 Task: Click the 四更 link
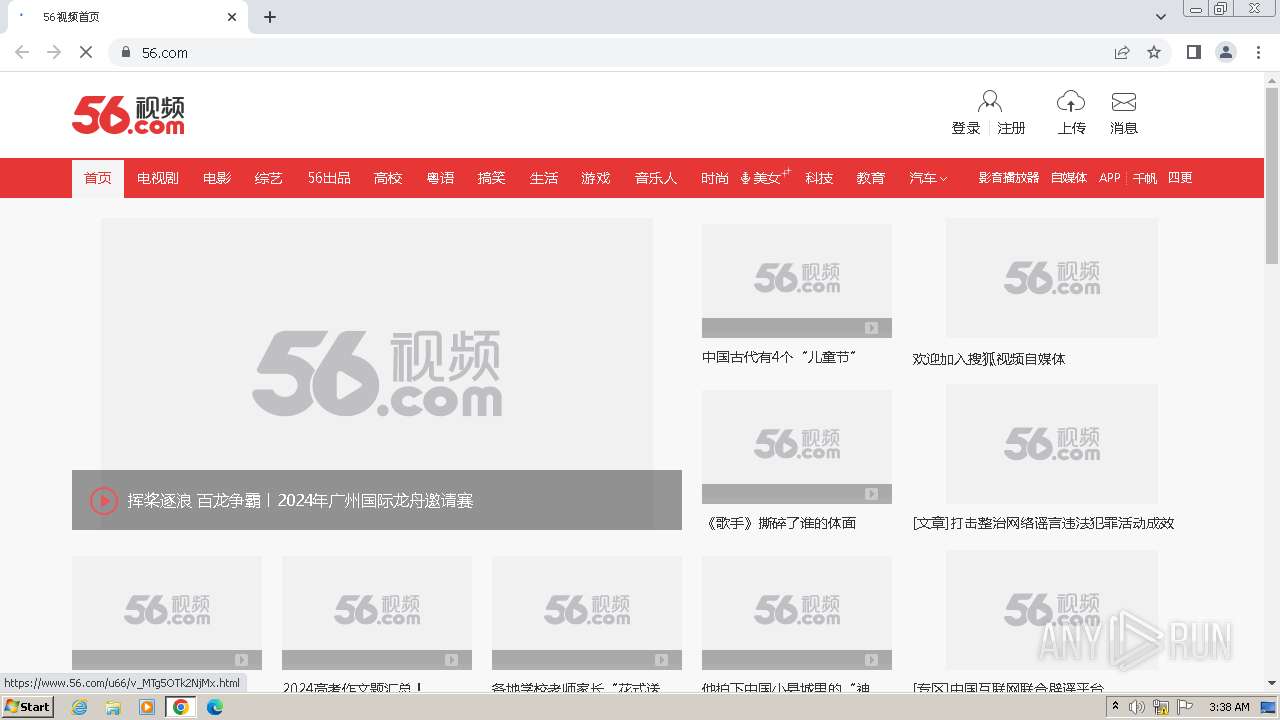[1181, 178]
